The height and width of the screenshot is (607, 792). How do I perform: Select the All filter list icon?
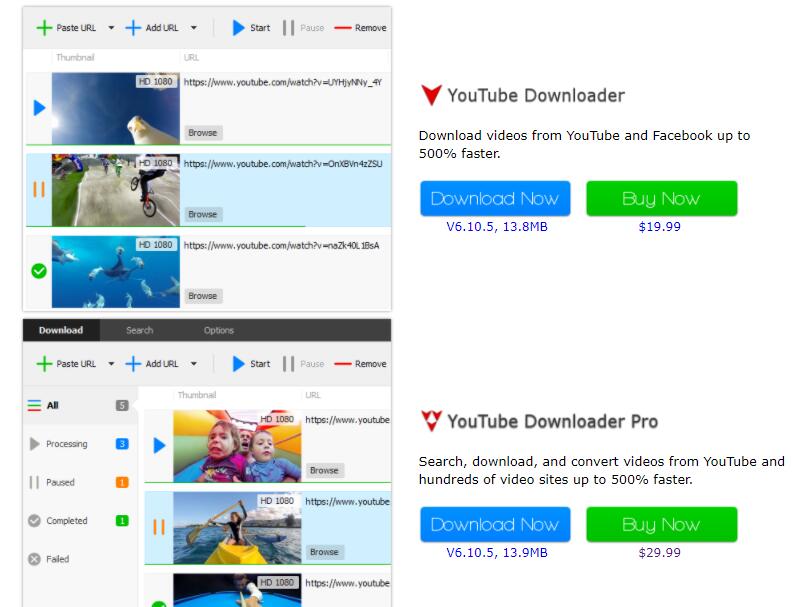[34, 406]
